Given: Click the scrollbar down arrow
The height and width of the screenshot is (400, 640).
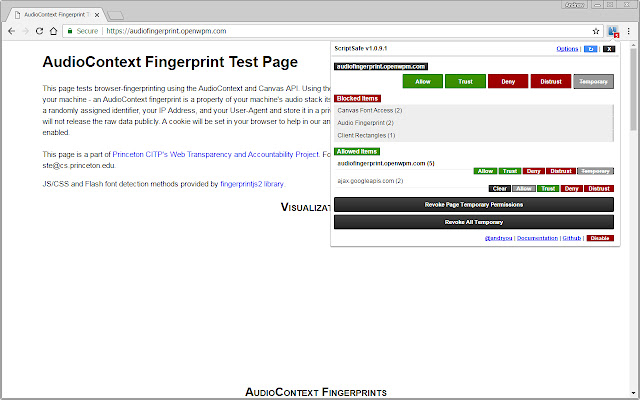Looking at the screenshot, I should [x=633, y=393].
